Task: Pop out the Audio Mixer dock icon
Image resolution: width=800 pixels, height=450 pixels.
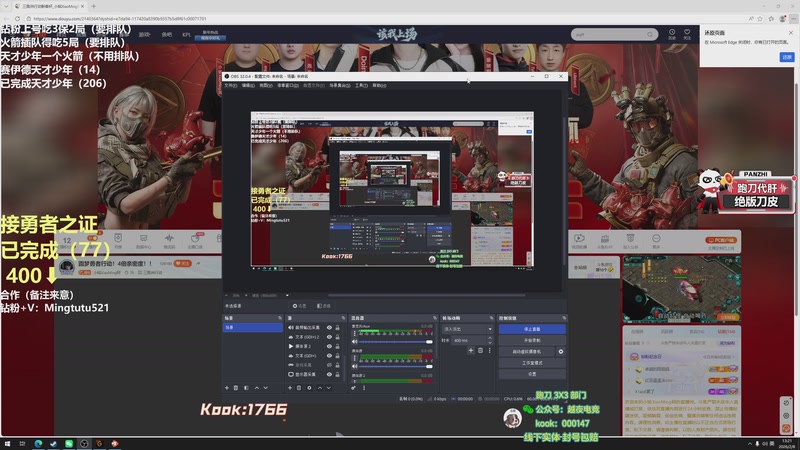Action: 435,318
